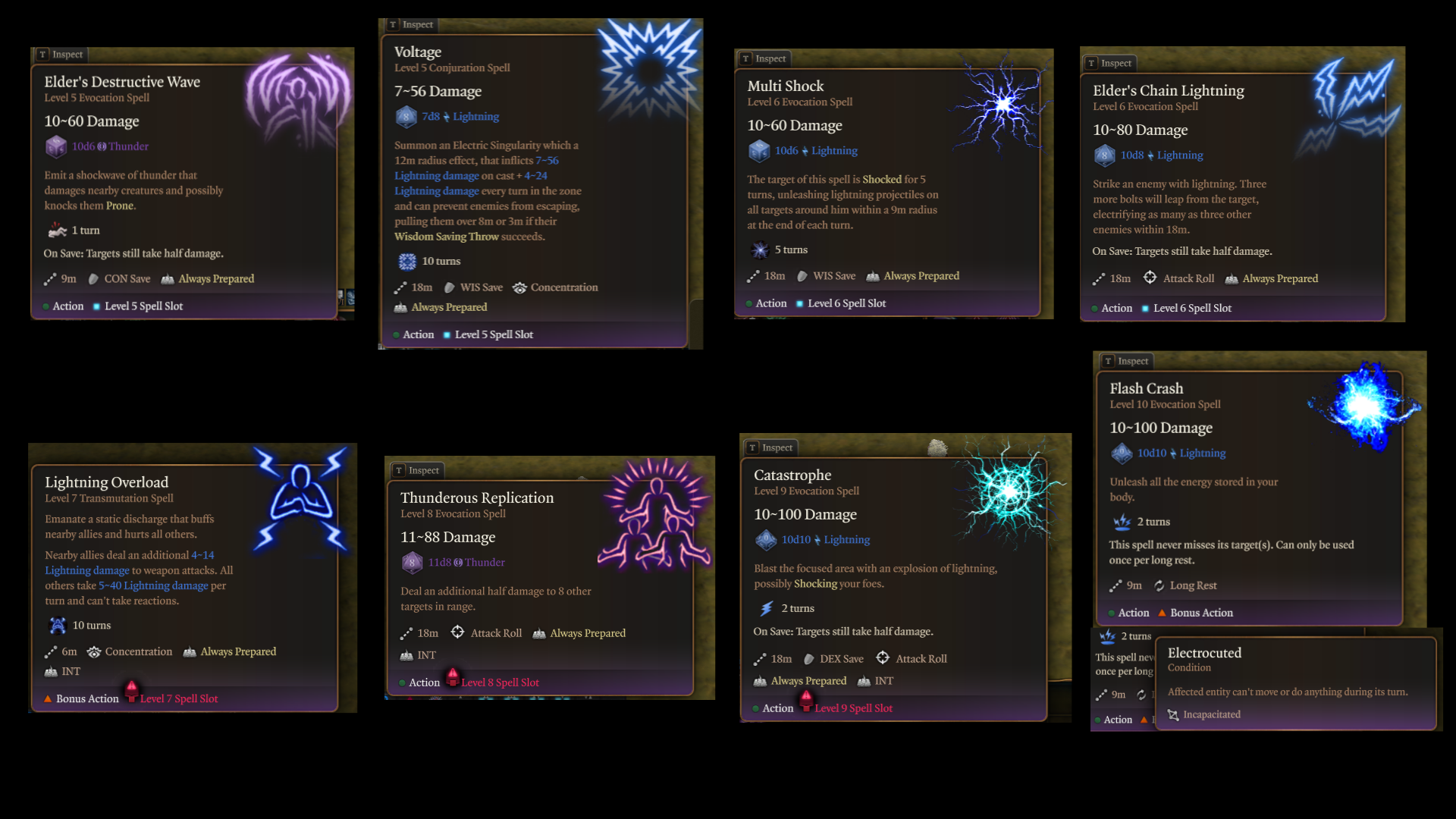1456x819 pixels.
Task: Click the Catastrophe cyan lightning orb icon
Action: tap(1009, 493)
